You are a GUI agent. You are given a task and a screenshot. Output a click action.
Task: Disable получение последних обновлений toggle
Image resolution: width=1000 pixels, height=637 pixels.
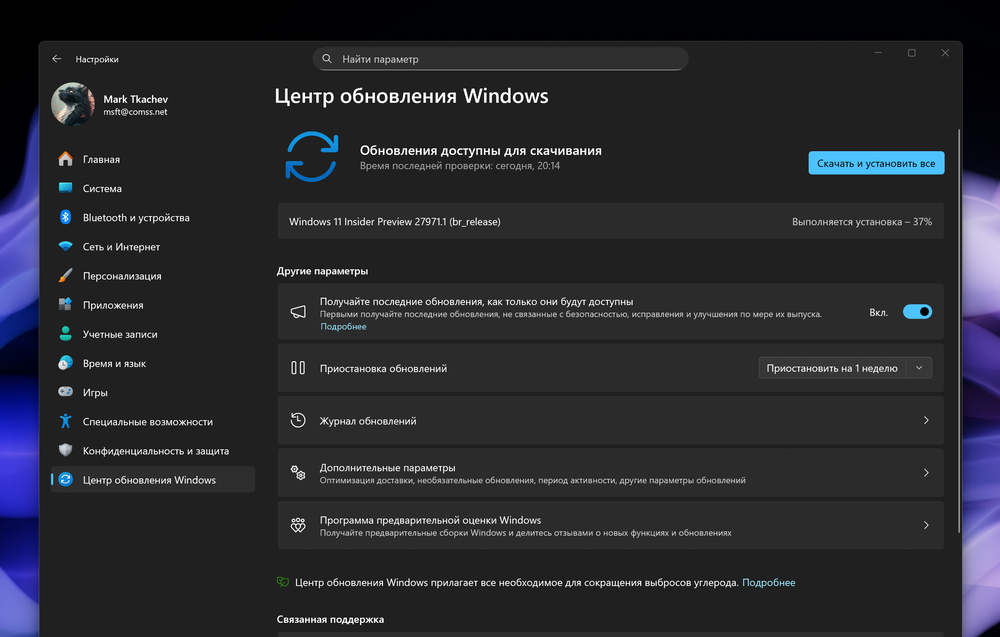(x=916, y=311)
